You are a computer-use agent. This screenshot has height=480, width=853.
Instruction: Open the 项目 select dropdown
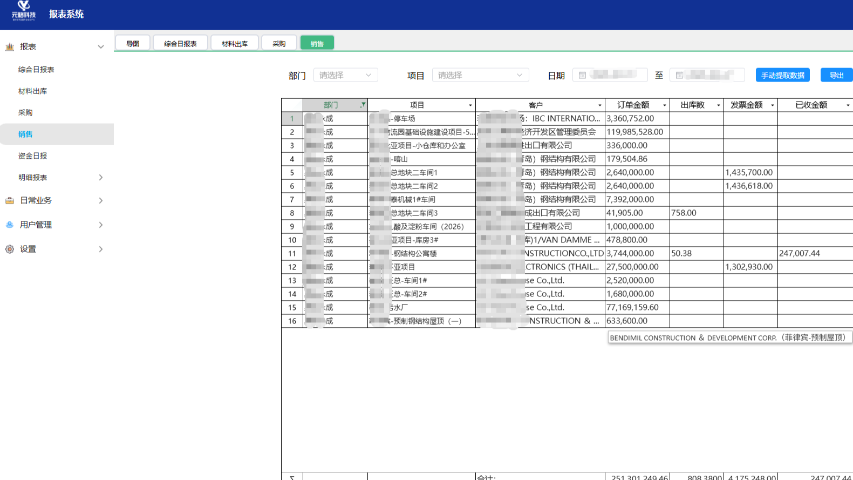(x=480, y=75)
